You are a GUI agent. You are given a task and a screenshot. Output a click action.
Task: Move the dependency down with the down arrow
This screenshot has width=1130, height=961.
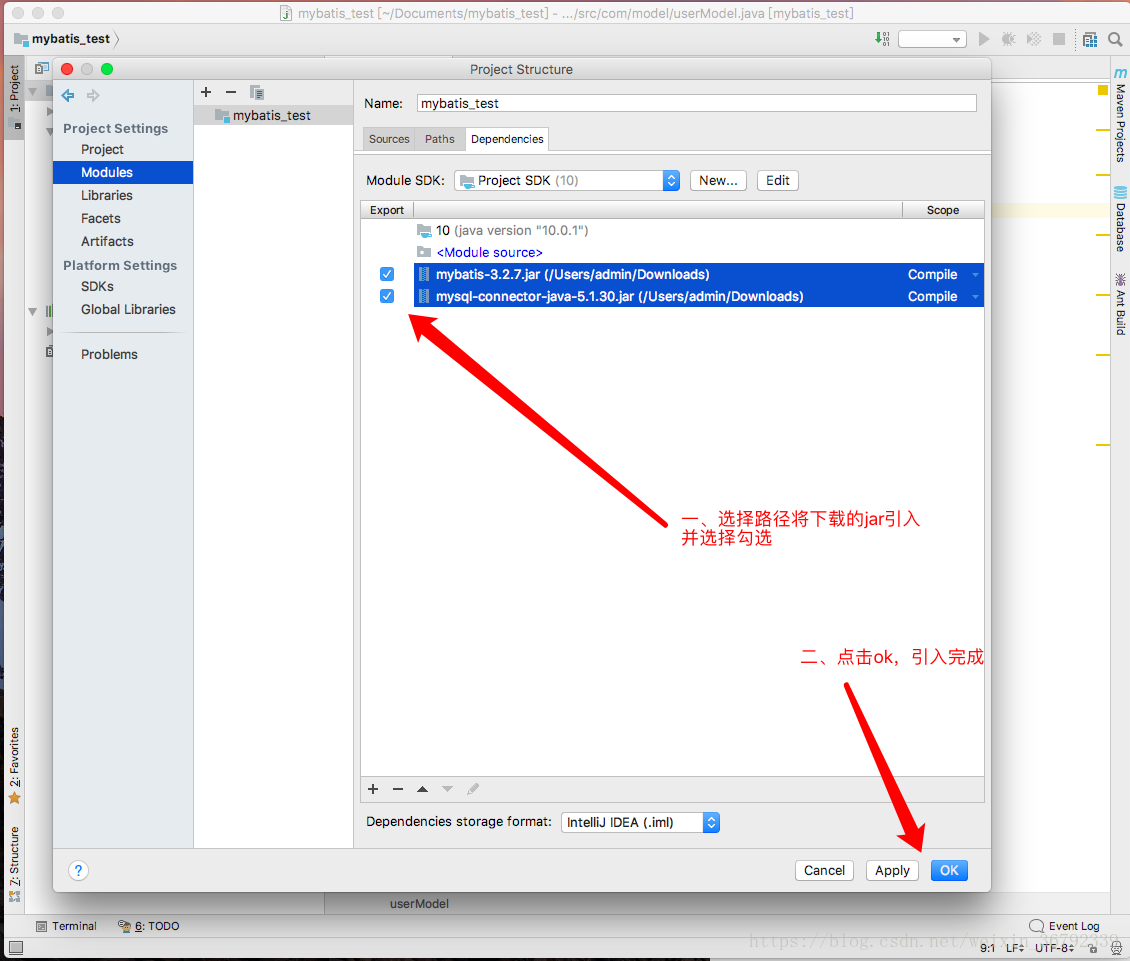tap(448, 789)
